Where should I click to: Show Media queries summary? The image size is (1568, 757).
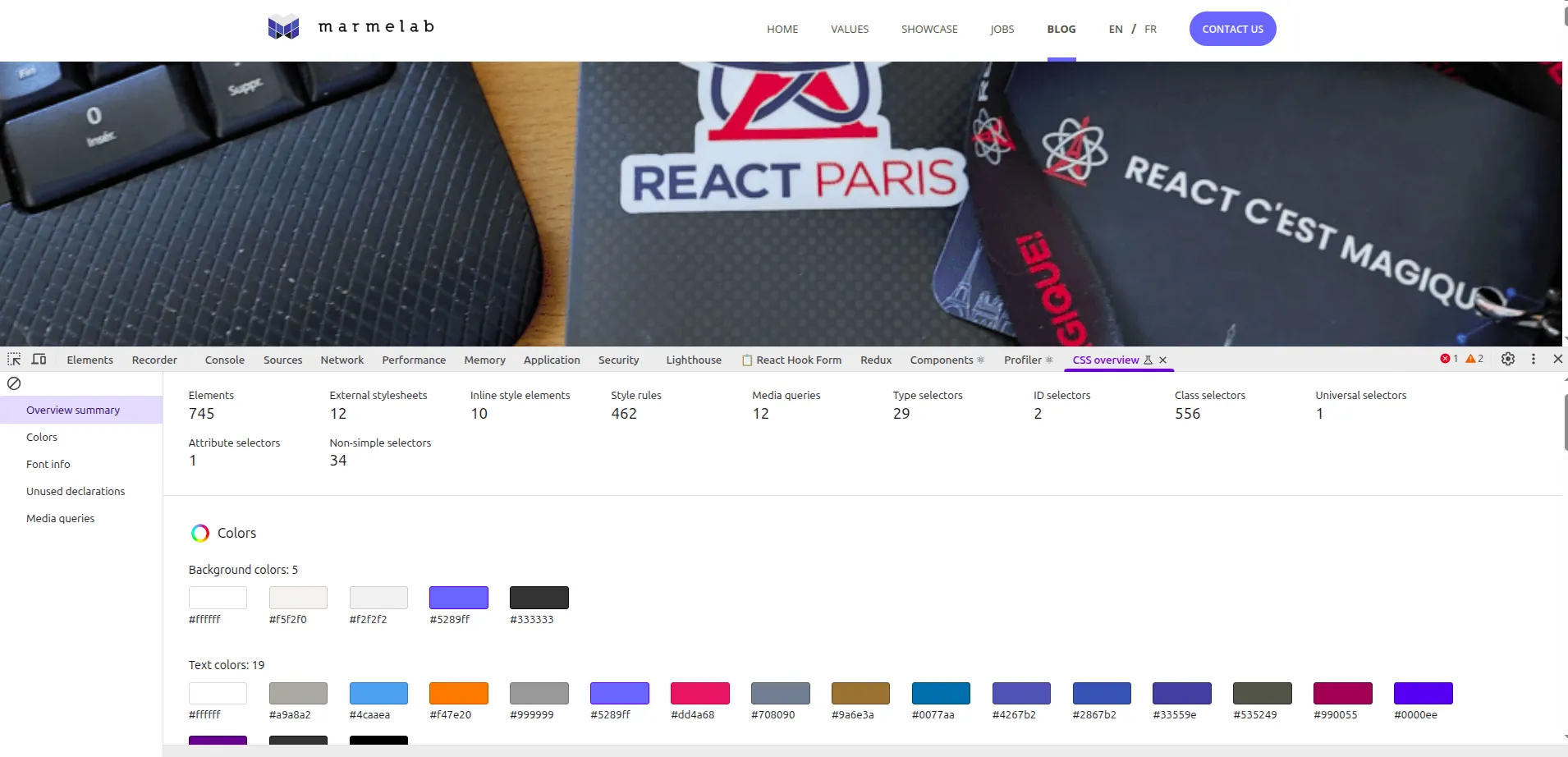click(x=60, y=518)
